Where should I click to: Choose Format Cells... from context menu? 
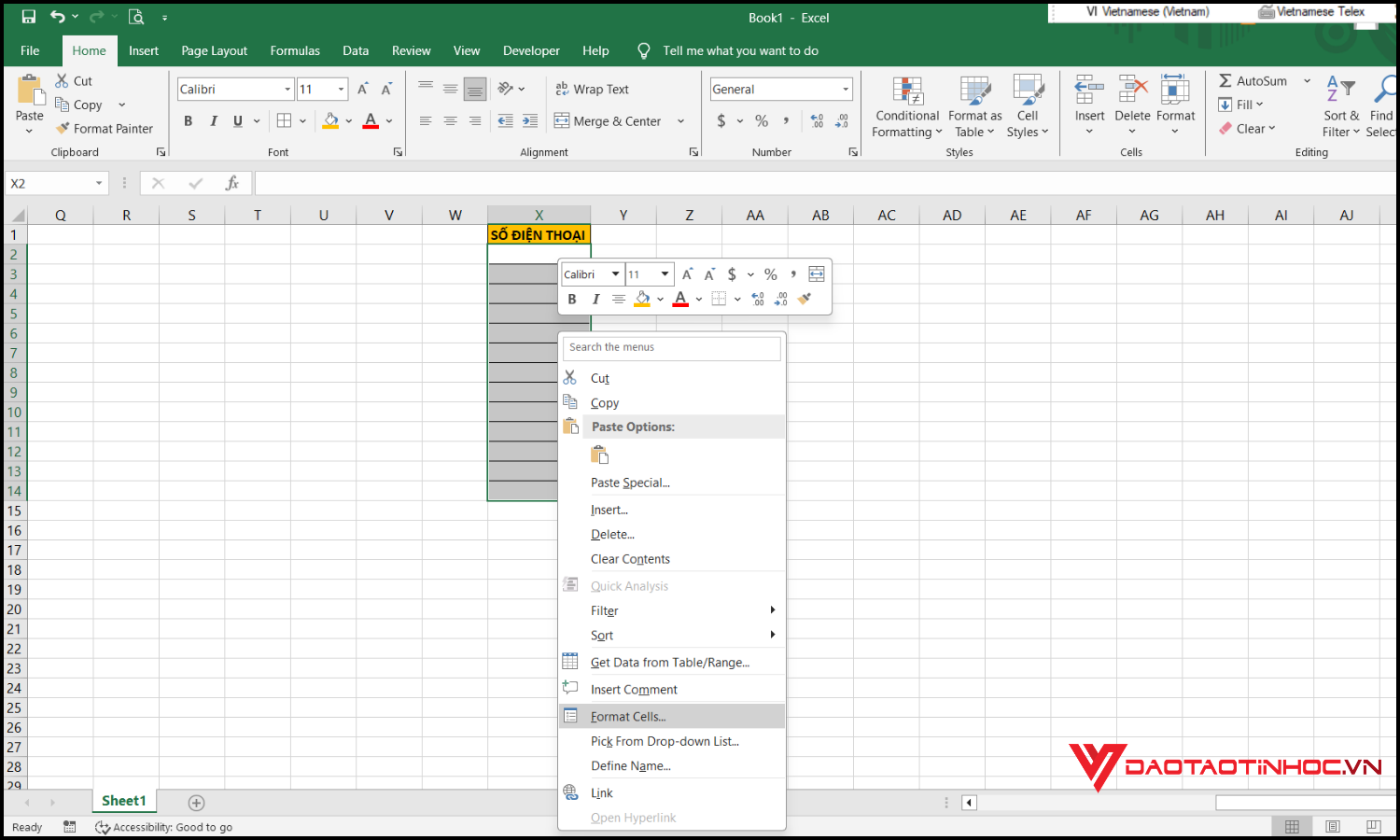point(628,717)
